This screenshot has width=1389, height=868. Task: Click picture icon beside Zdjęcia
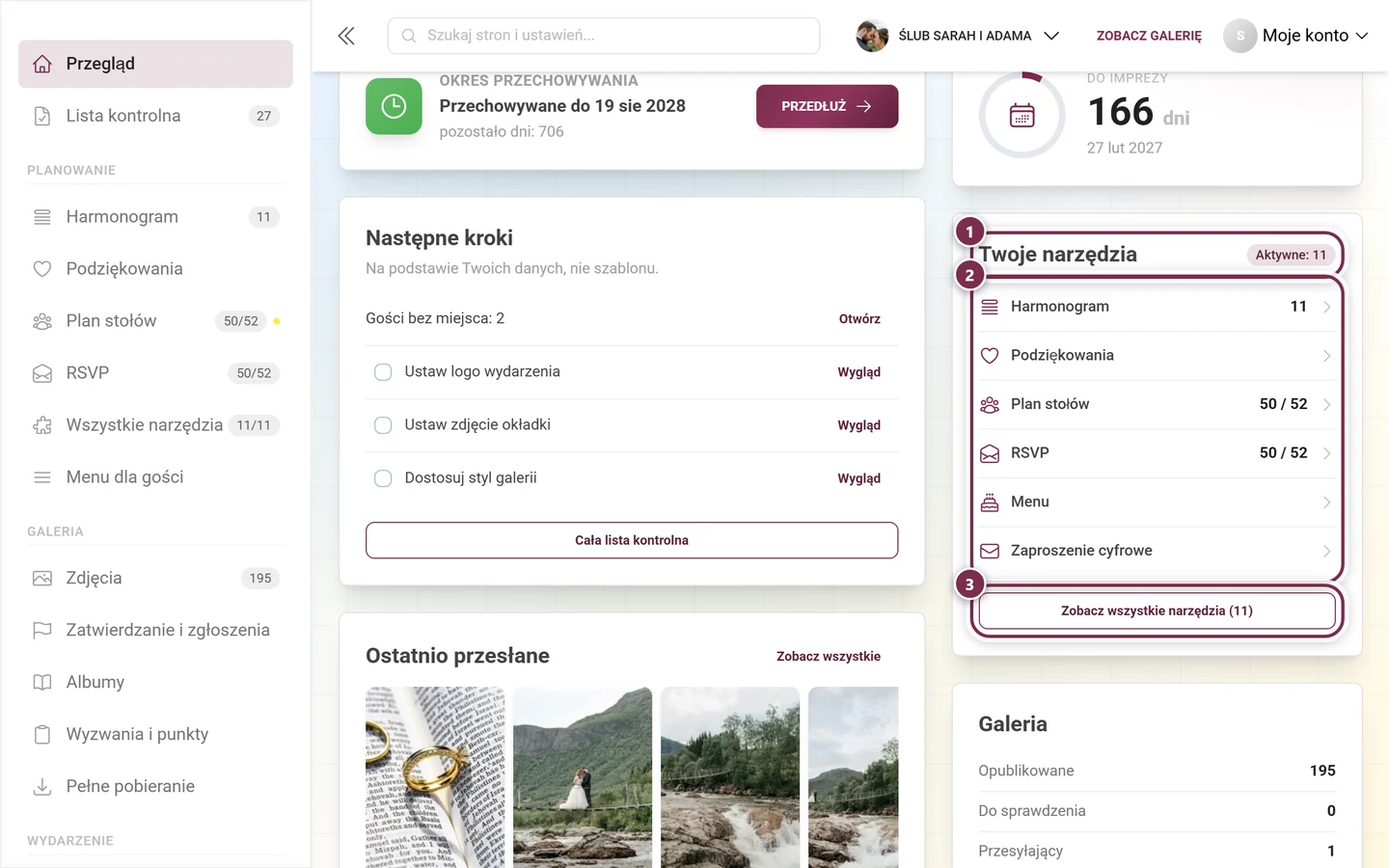pyautogui.click(x=42, y=579)
